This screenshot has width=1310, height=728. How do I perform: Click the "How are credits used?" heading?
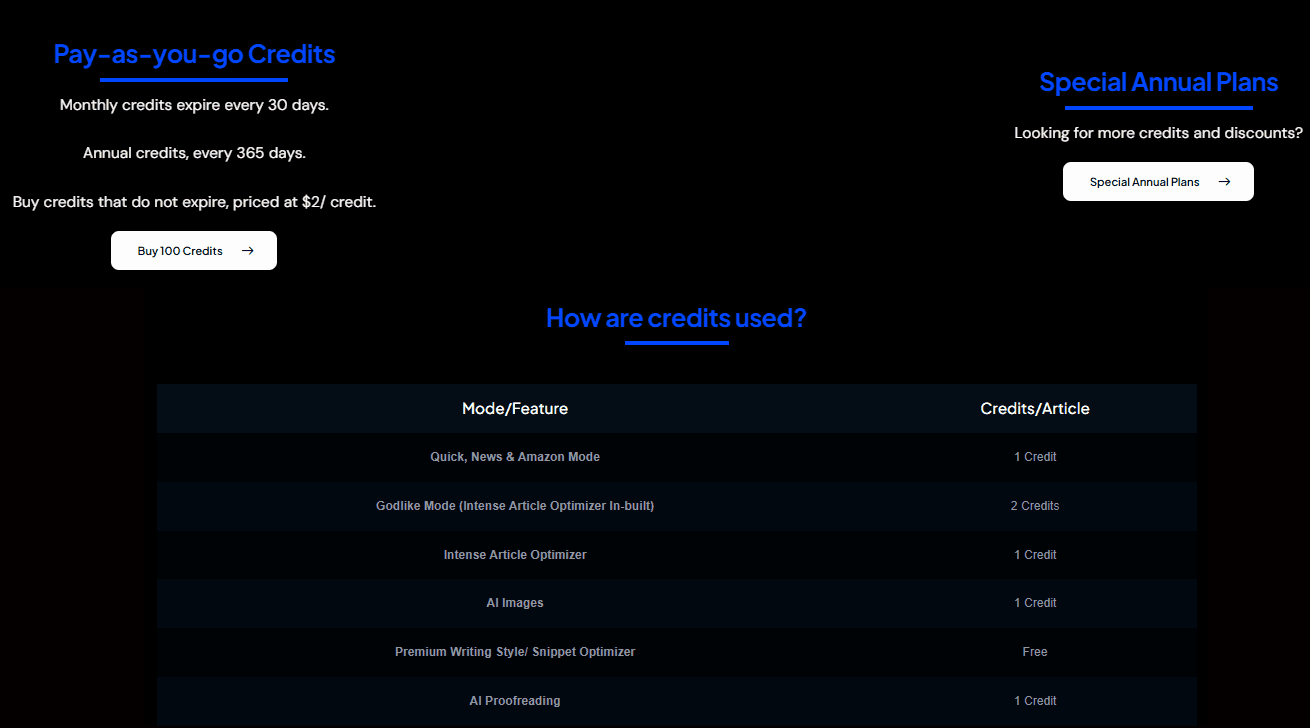point(676,318)
